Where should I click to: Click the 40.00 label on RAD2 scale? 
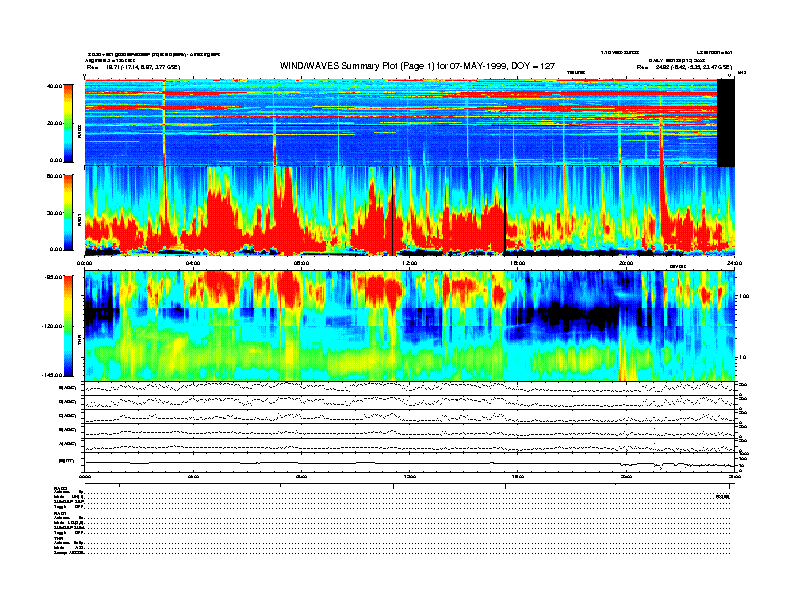tap(54, 86)
